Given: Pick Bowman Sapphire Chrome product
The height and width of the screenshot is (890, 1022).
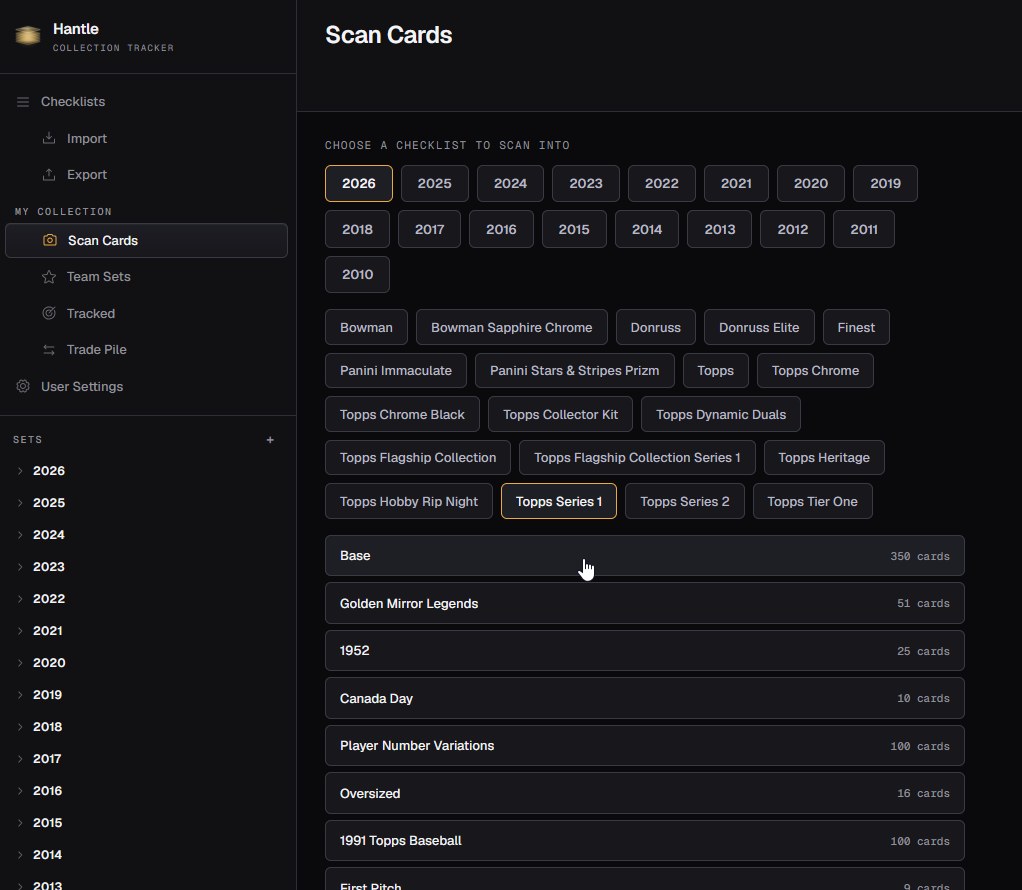Looking at the screenshot, I should pos(512,327).
